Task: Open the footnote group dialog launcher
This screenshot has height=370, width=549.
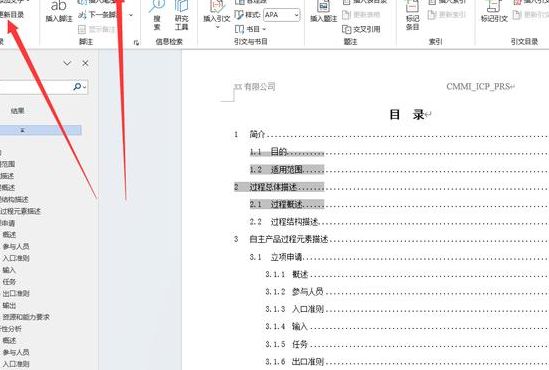Action: pos(136,42)
